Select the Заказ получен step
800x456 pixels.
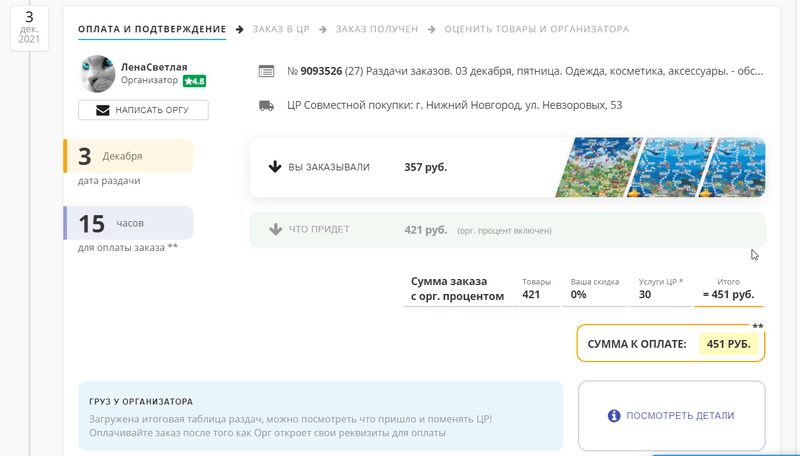[x=377, y=29]
